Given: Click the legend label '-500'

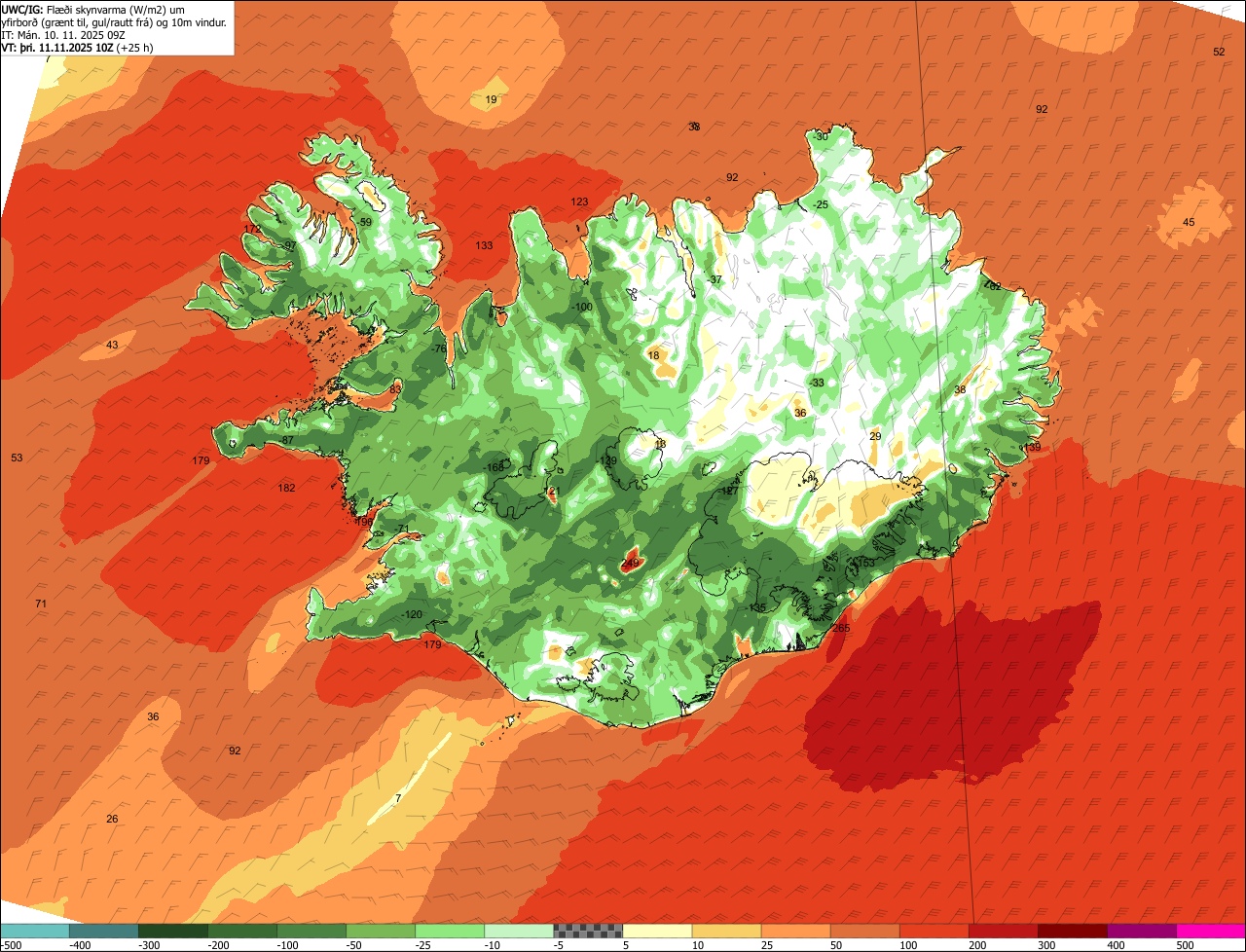Looking at the screenshot, I should [12, 944].
